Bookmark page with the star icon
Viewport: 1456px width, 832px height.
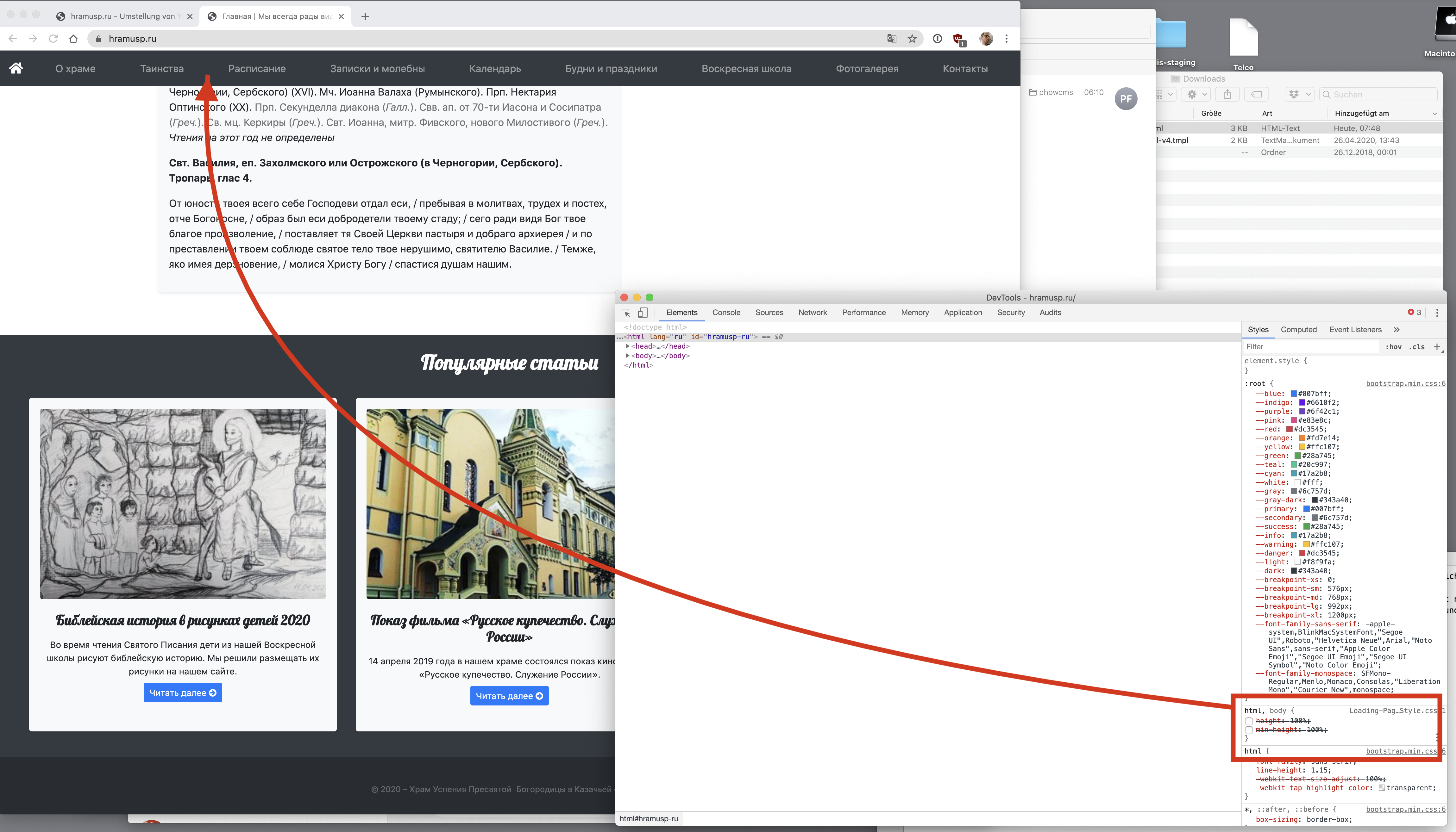click(x=912, y=38)
